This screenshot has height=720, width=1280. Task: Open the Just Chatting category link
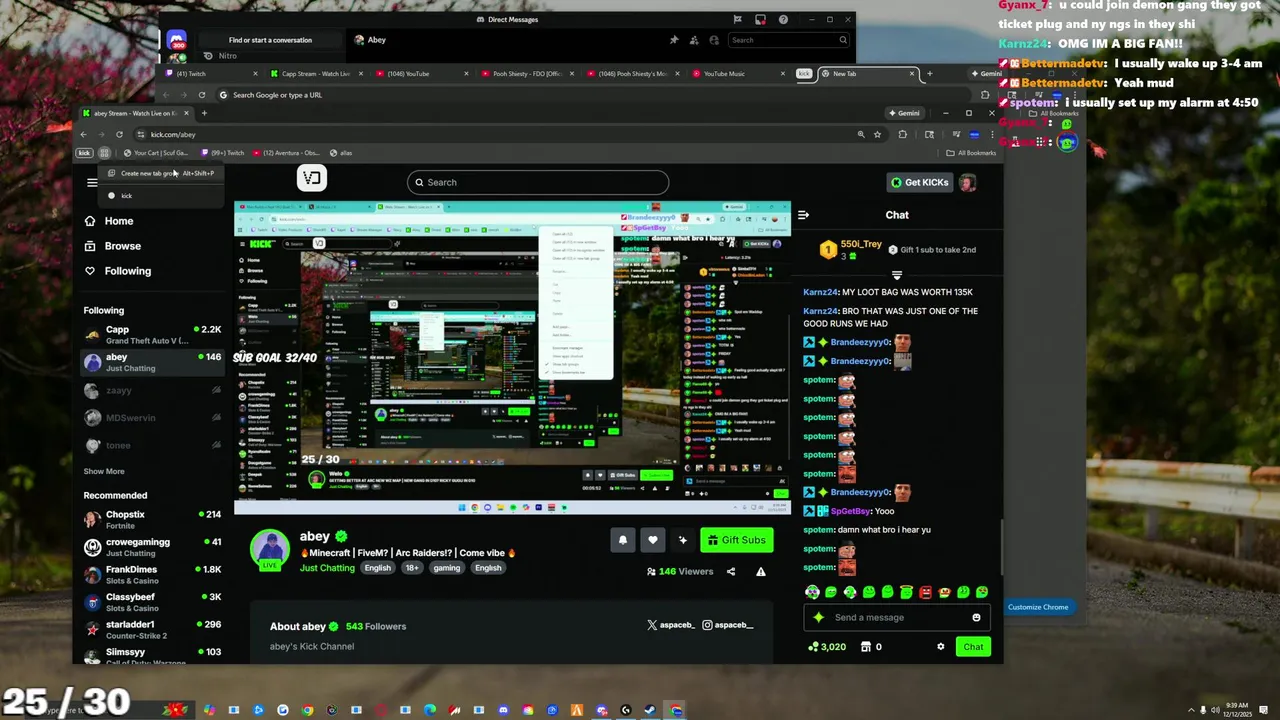327,568
